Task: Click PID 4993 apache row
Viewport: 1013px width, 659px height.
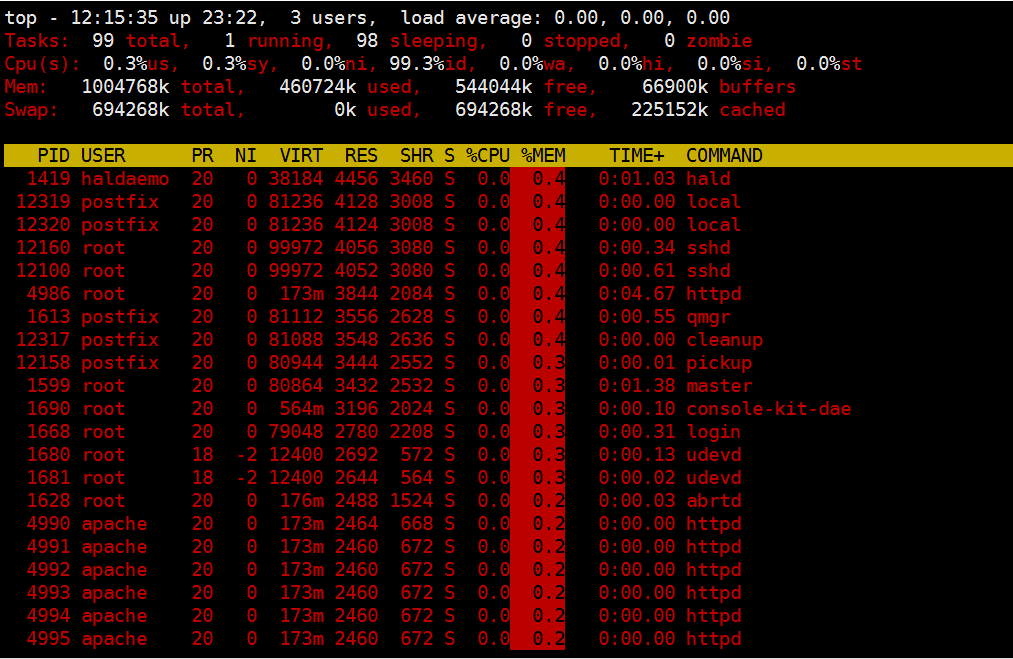Action: coord(48,593)
